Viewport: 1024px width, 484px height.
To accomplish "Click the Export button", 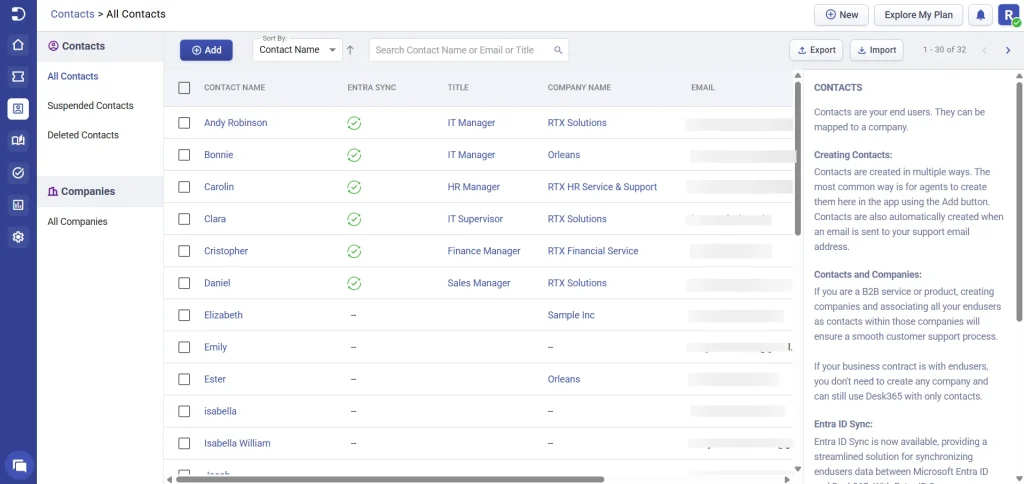I will [x=816, y=50].
